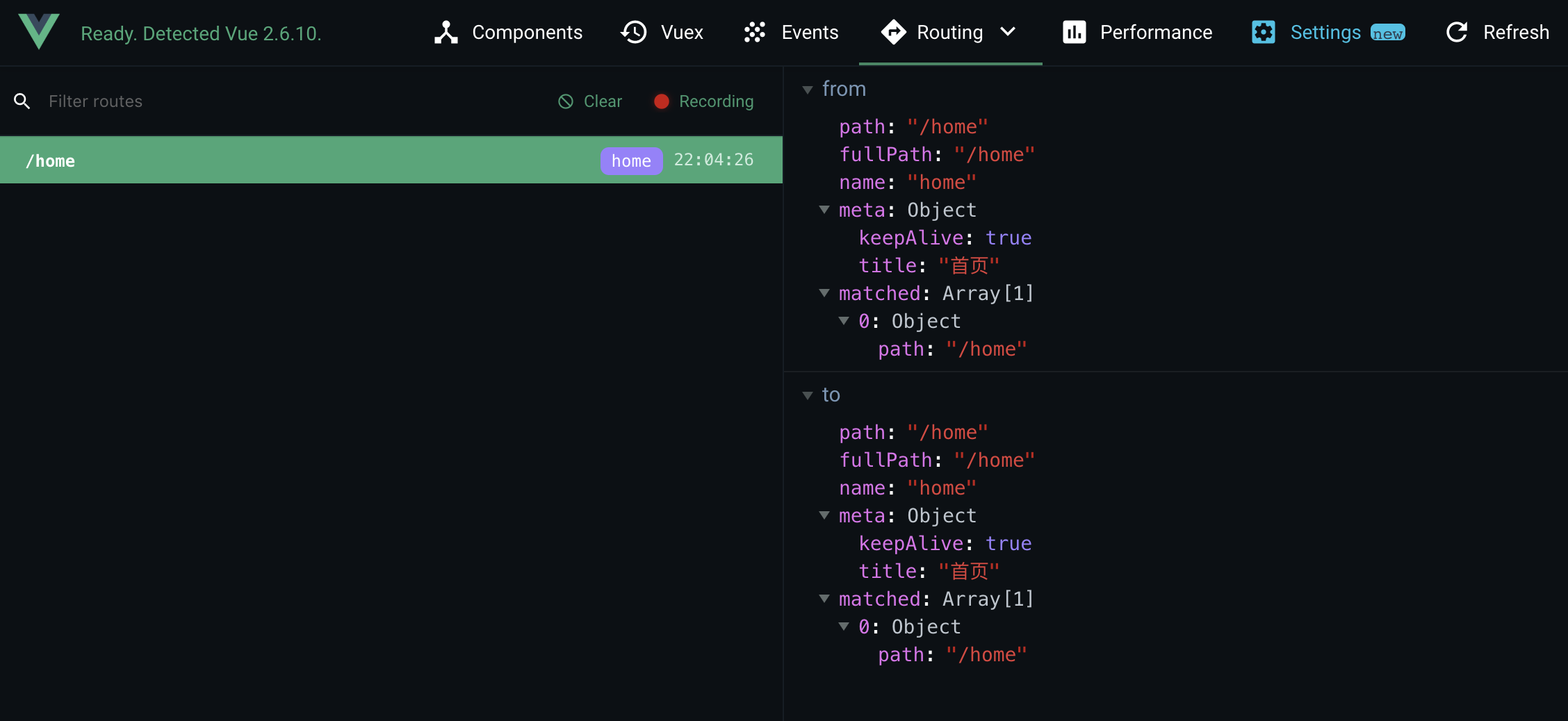This screenshot has width=1568, height=721.
Task: Click the search magnifier icon
Action: coord(22,101)
